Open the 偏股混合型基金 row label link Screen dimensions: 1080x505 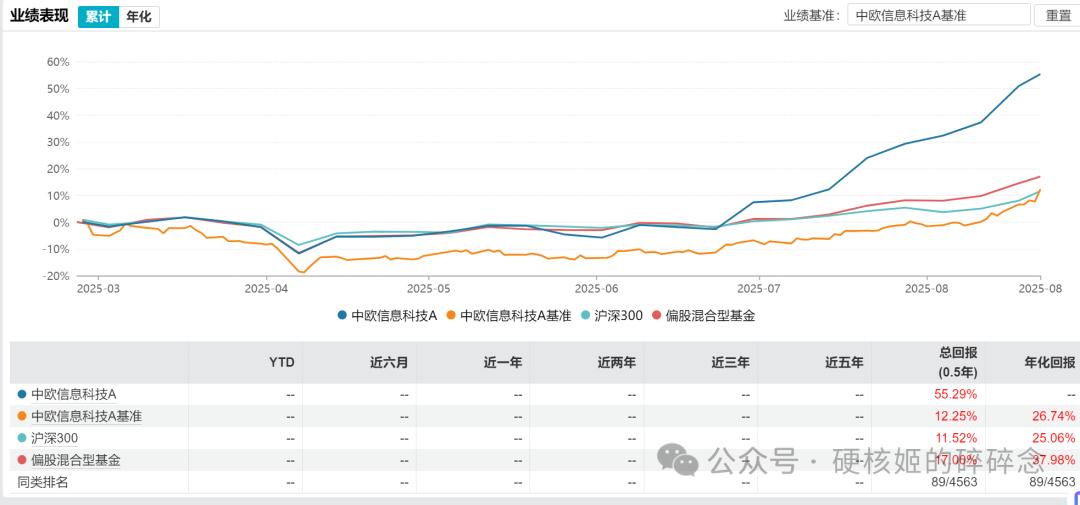pos(76,460)
